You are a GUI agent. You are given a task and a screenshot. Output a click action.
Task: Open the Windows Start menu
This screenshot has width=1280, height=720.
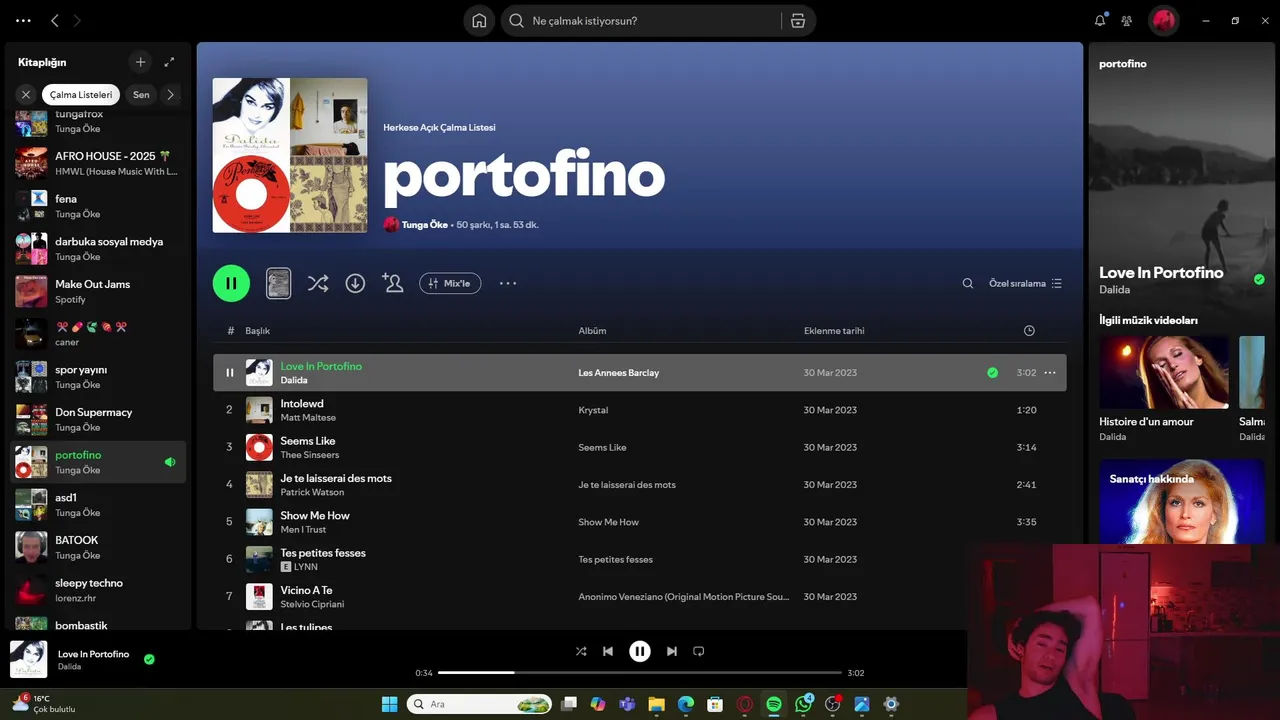tap(389, 704)
